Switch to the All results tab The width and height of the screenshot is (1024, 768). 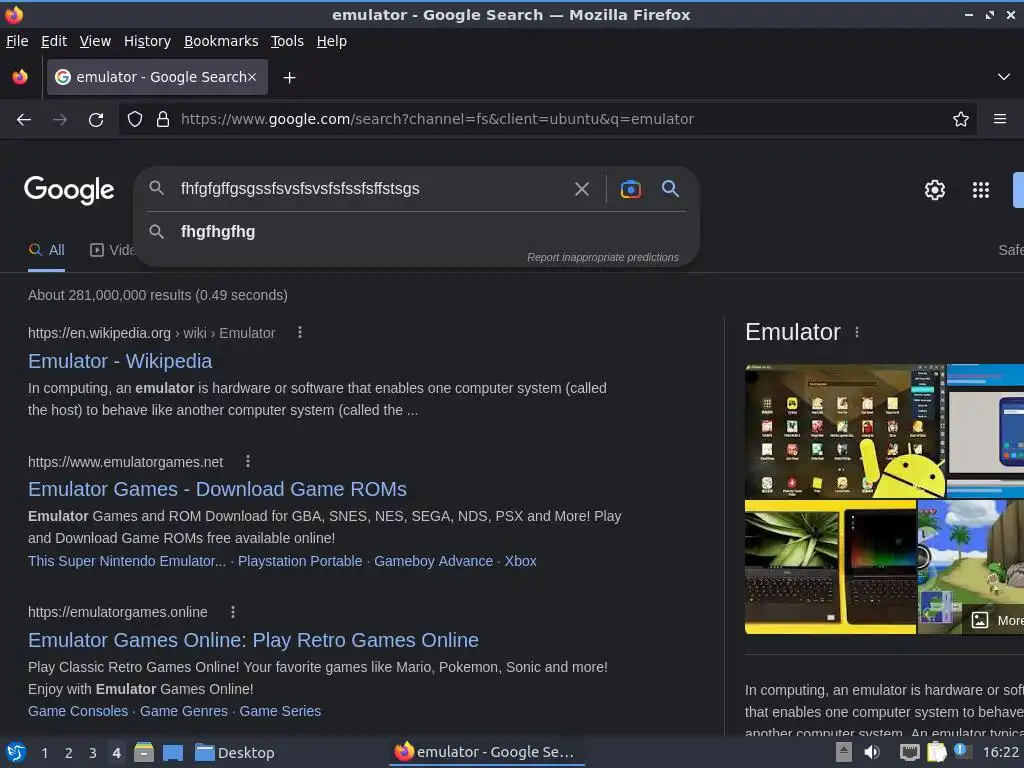tap(46, 250)
